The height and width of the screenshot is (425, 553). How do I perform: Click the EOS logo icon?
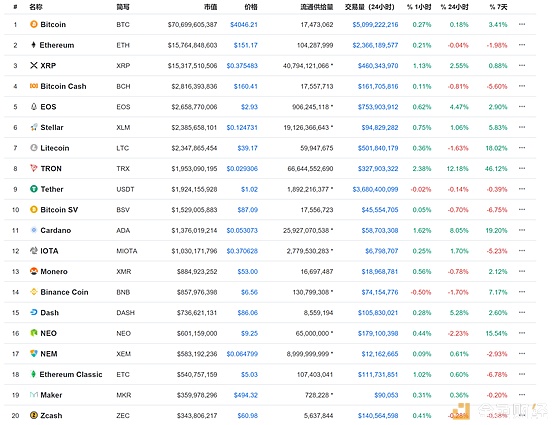pyautogui.click(x=34, y=107)
